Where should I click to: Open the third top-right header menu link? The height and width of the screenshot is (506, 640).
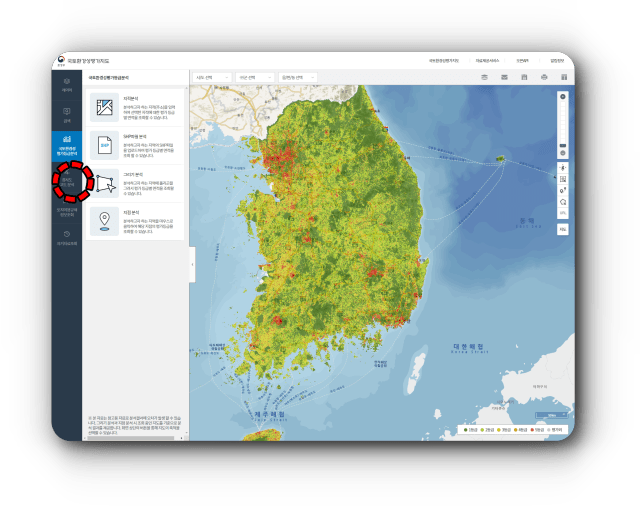522,61
